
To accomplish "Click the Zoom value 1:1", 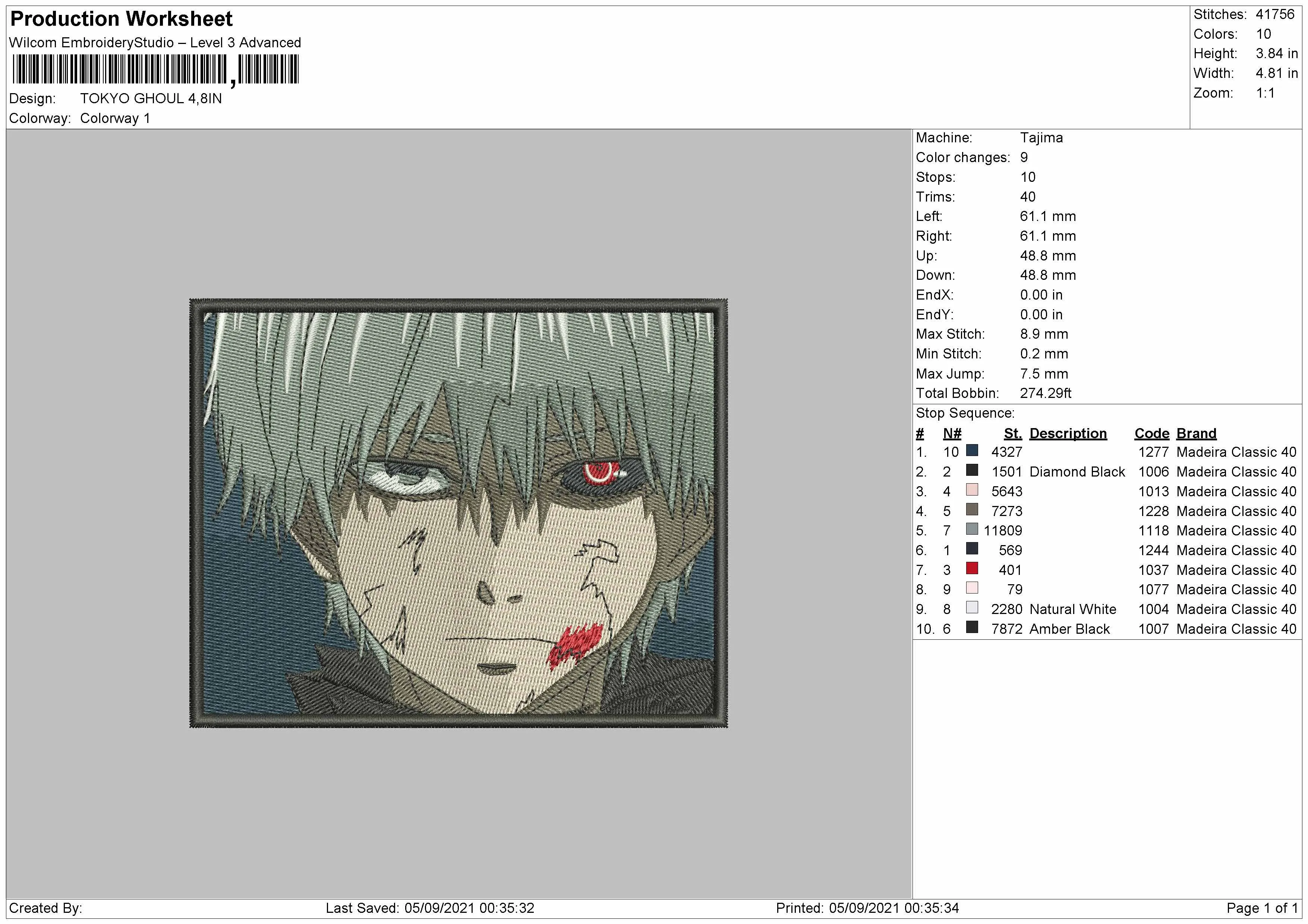I will tap(1265, 93).
